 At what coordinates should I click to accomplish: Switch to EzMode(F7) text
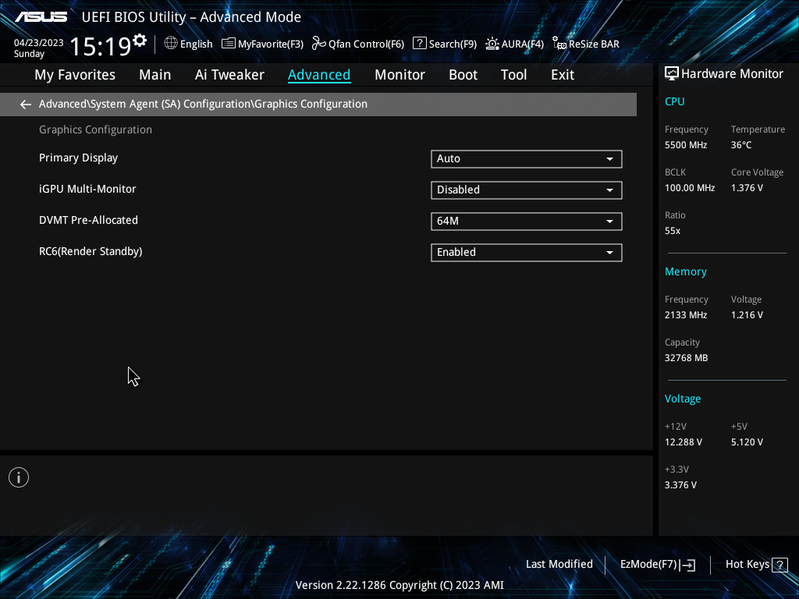(648, 564)
